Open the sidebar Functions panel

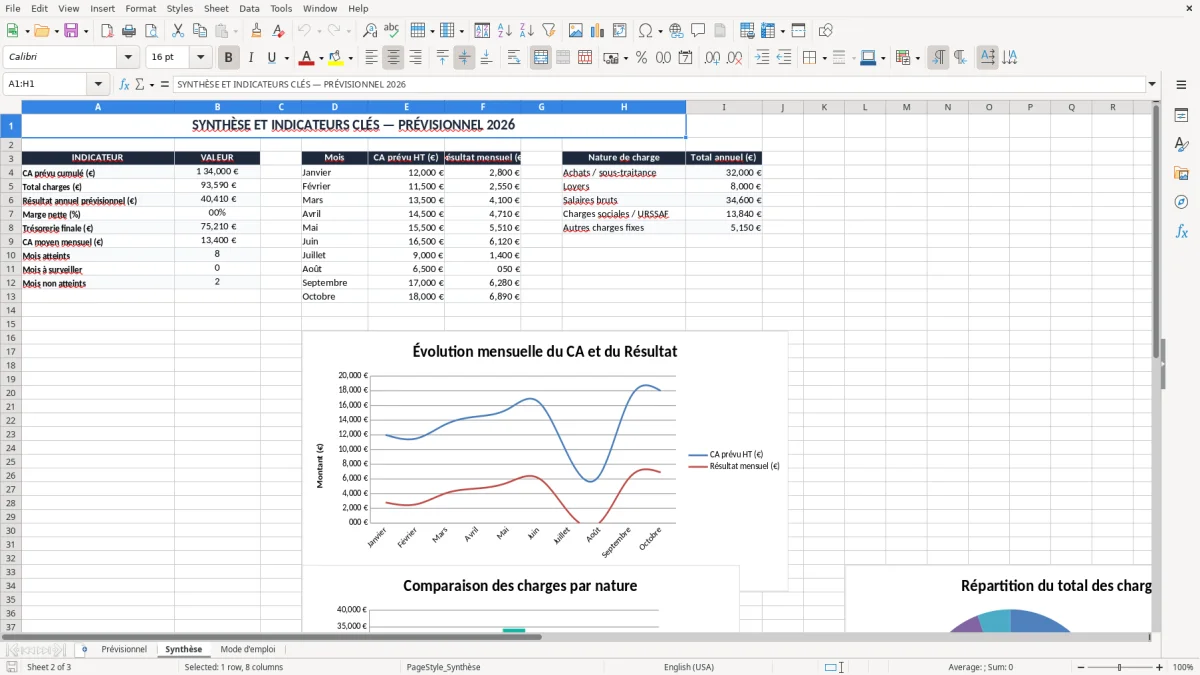click(x=1181, y=232)
